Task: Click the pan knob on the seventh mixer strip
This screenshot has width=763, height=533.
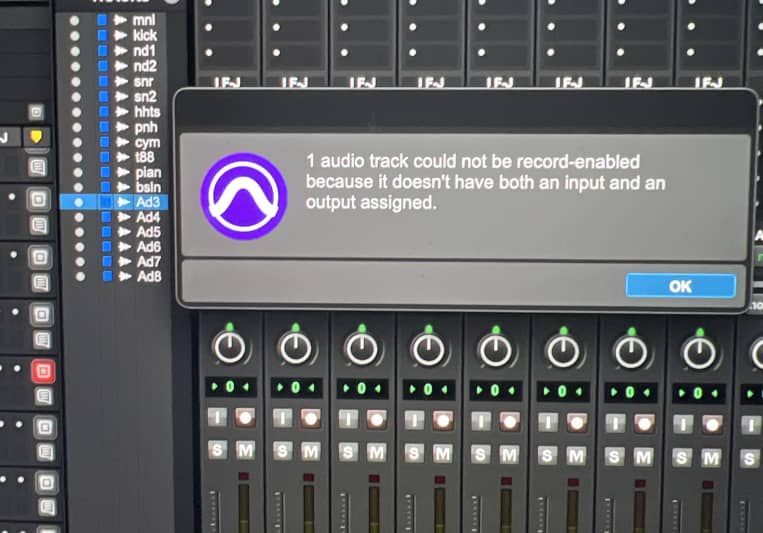Action: (631, 353)
